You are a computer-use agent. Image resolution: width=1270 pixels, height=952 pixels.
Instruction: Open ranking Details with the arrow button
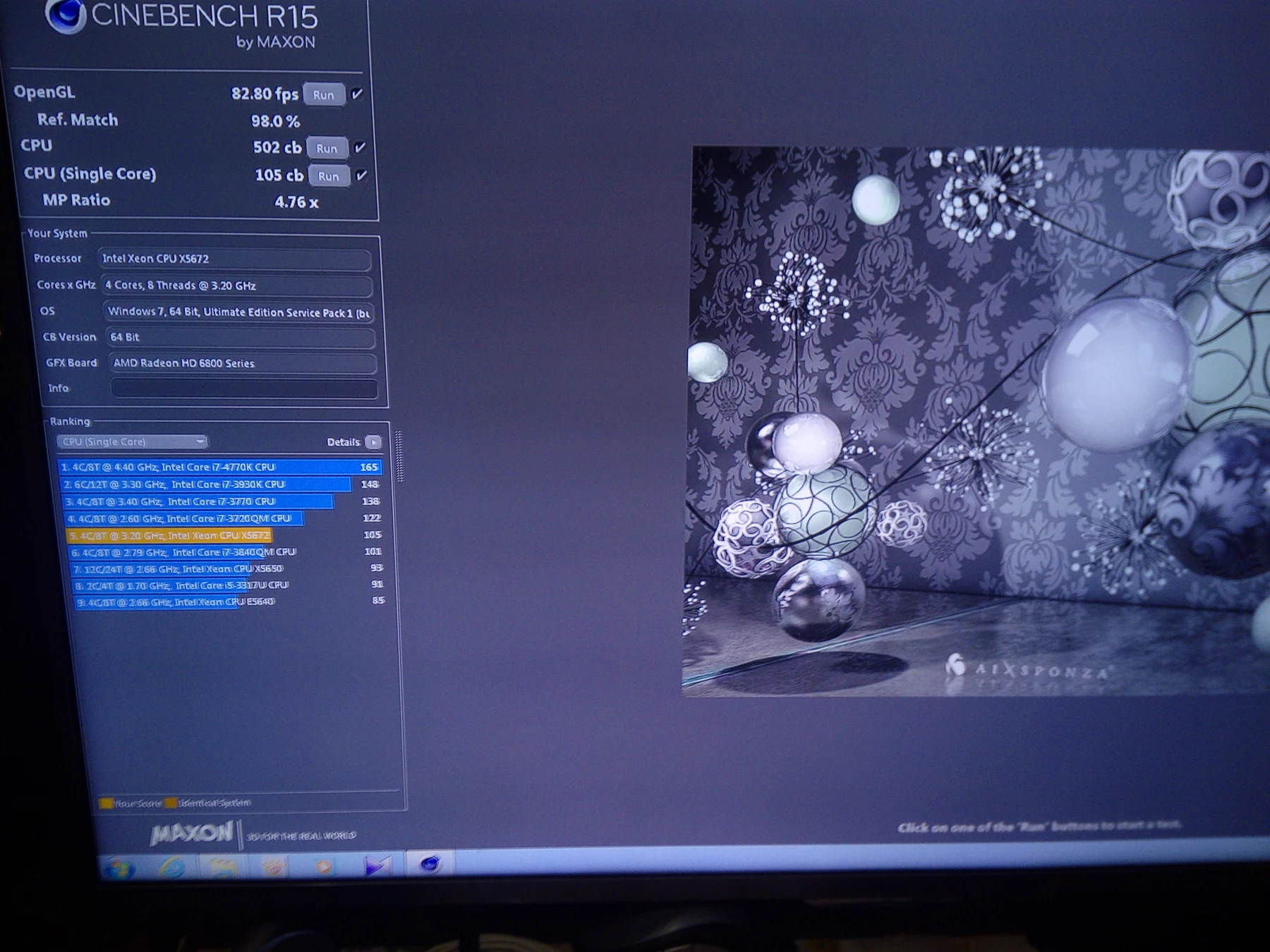(373, 442)
